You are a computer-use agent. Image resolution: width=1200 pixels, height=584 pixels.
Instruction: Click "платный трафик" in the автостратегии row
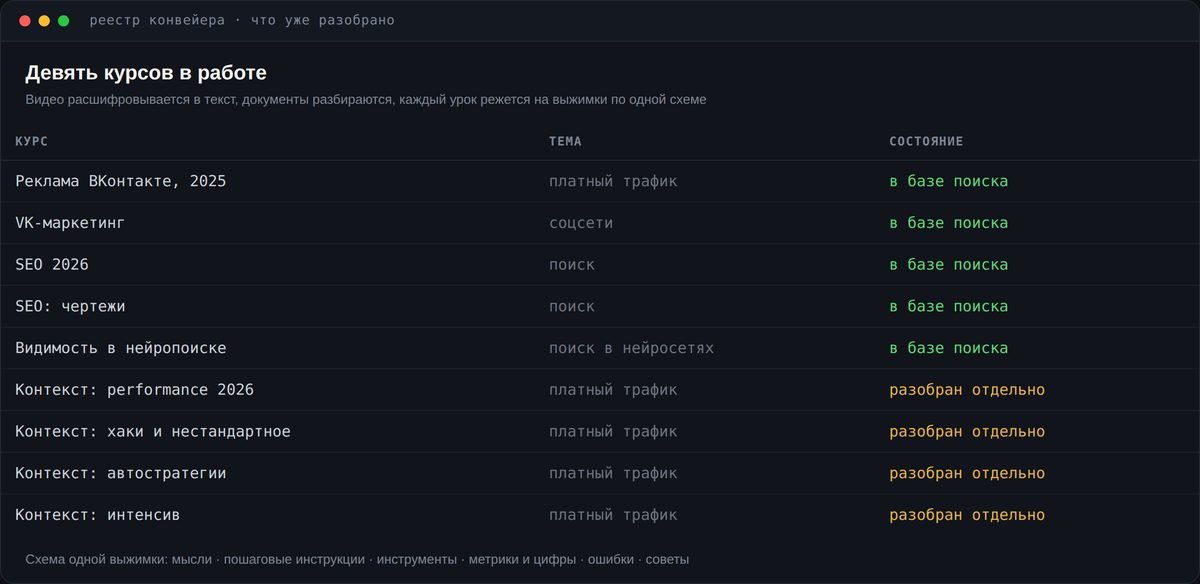pos(613,474)
